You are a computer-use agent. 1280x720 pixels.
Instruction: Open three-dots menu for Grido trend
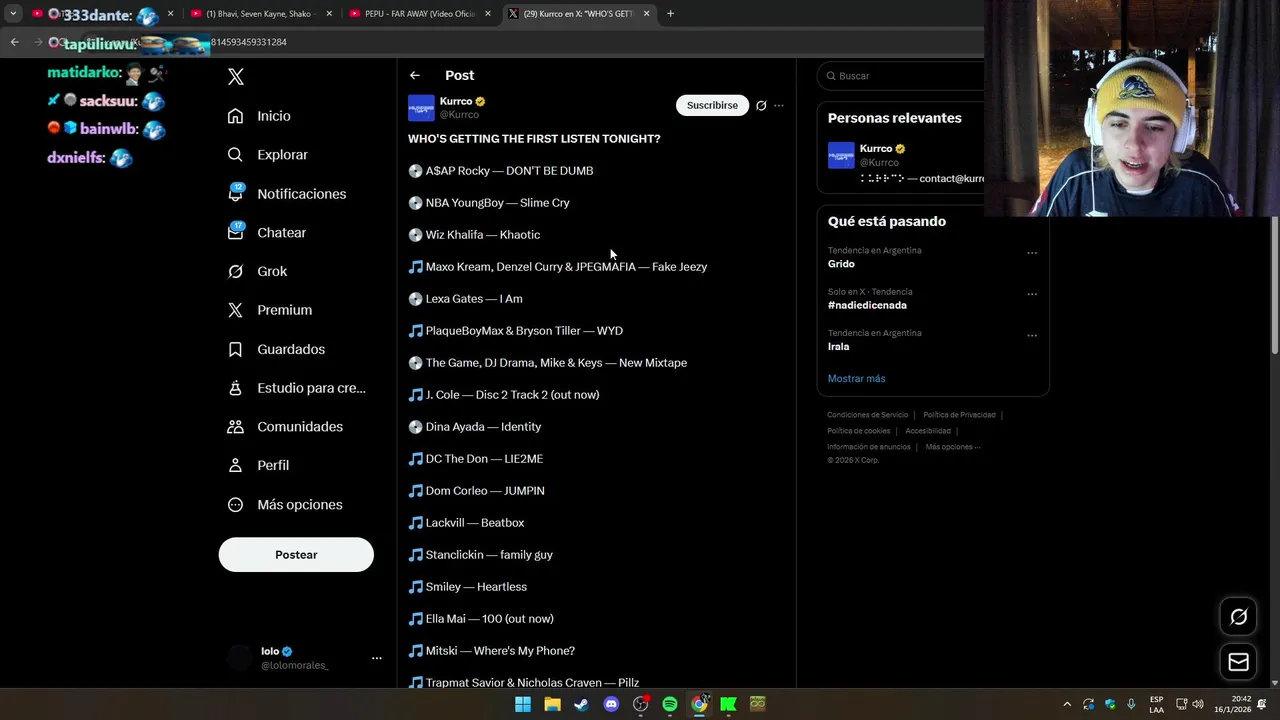(x=1032, y=253)
